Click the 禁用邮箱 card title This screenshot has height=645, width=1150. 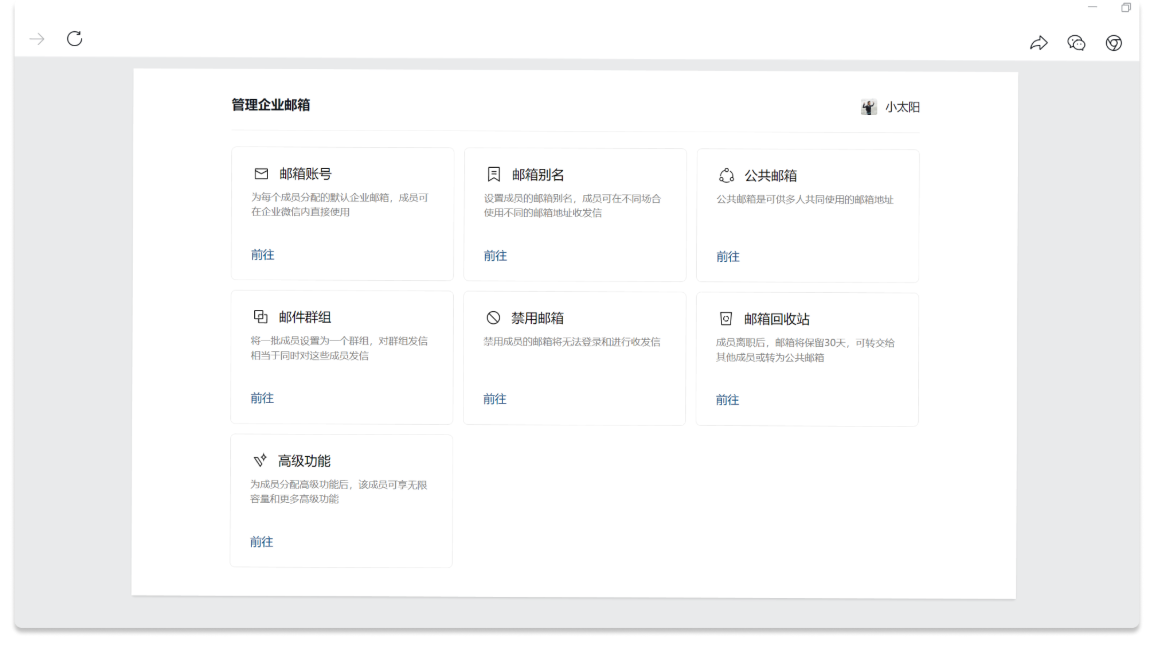537,318
